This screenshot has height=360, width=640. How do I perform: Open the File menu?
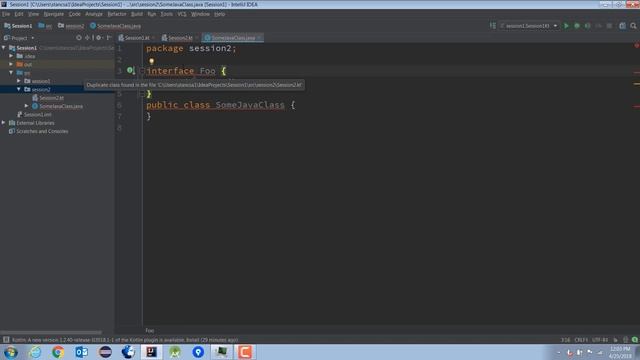coord(6,14)
